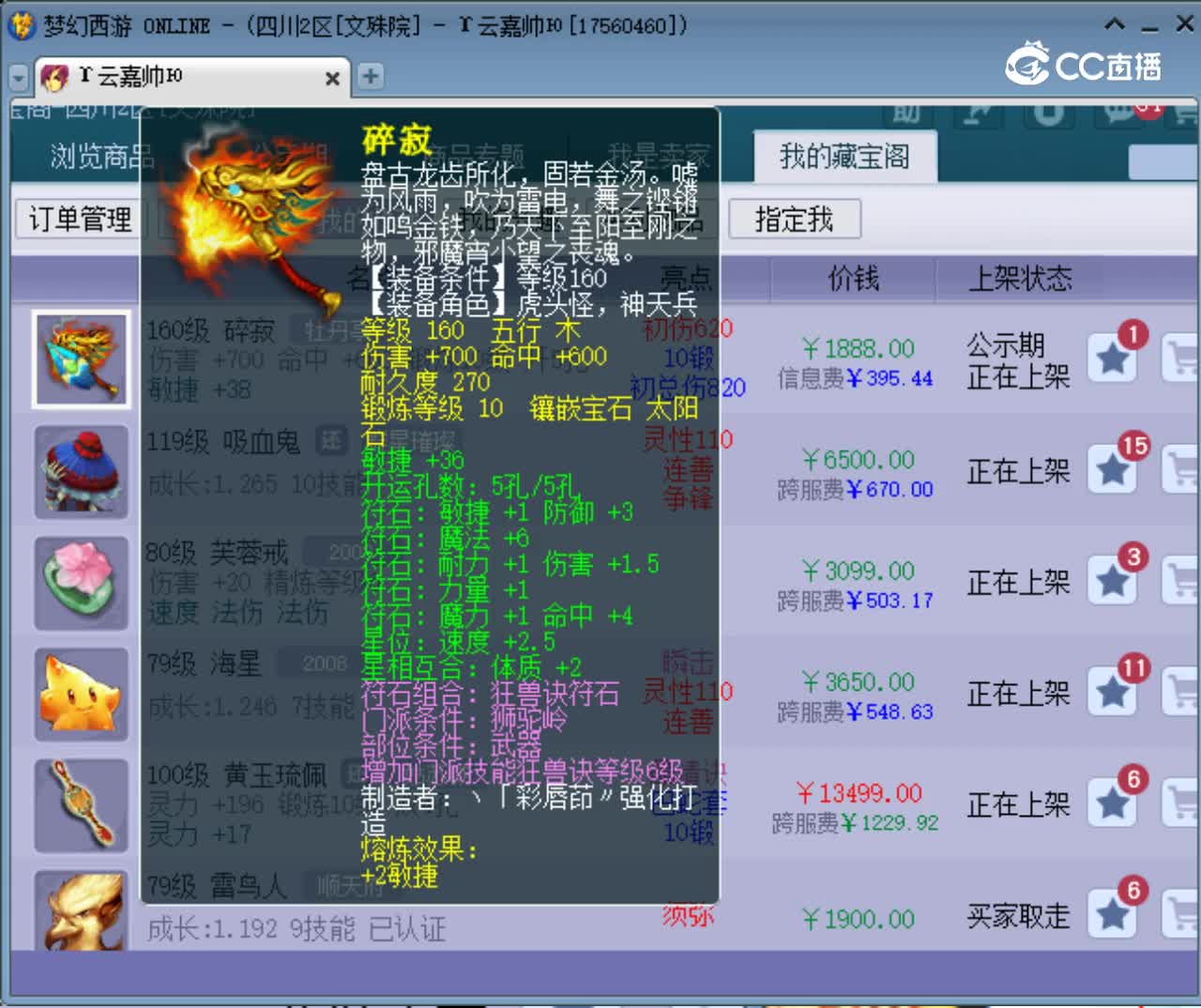Add the ¥6500.00 item to cart
The height and width of the screenshot is (1008, 1201).
1181,469
